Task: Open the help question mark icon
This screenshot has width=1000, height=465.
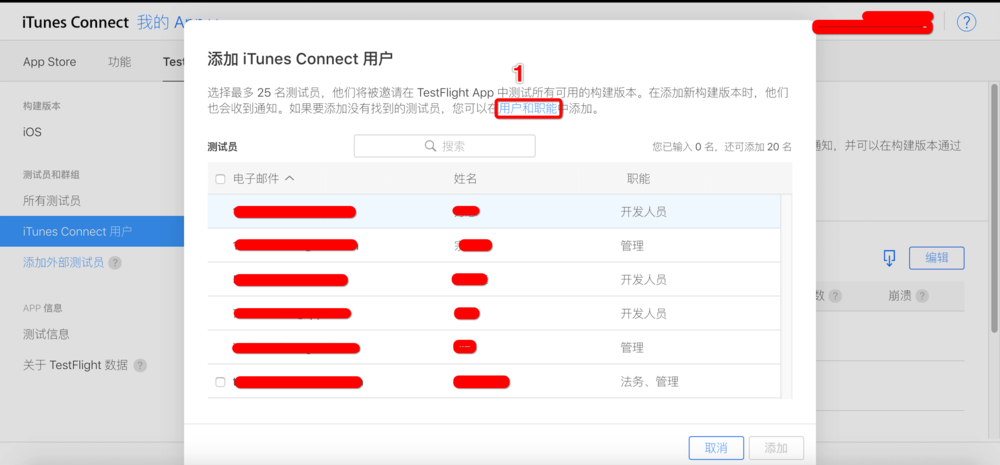Action: [966, 22]
